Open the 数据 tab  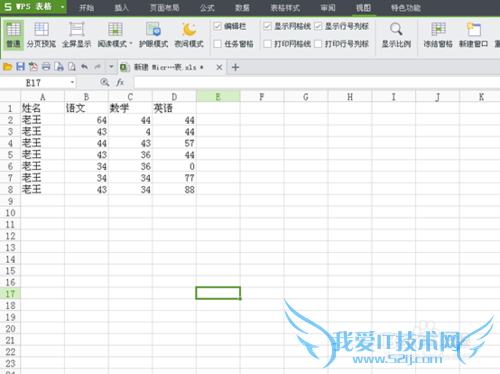pos(242,8)
